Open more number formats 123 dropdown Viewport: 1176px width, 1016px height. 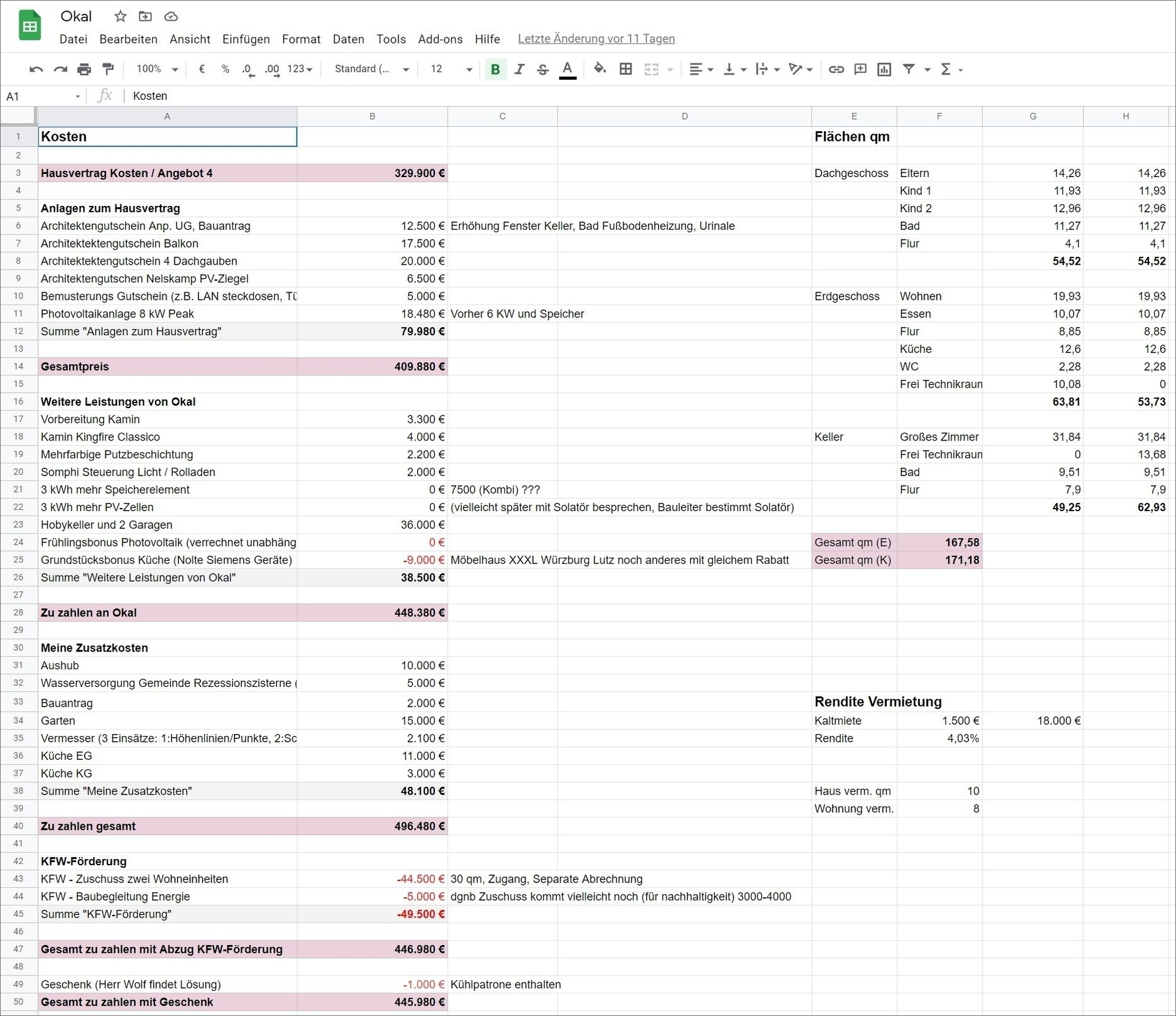click(x=300, y=69)
